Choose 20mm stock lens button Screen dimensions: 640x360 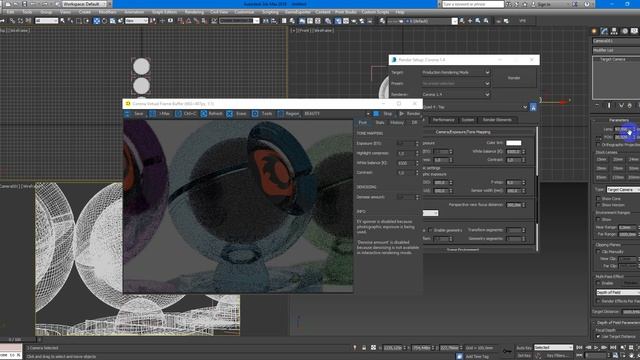(618, 160)
